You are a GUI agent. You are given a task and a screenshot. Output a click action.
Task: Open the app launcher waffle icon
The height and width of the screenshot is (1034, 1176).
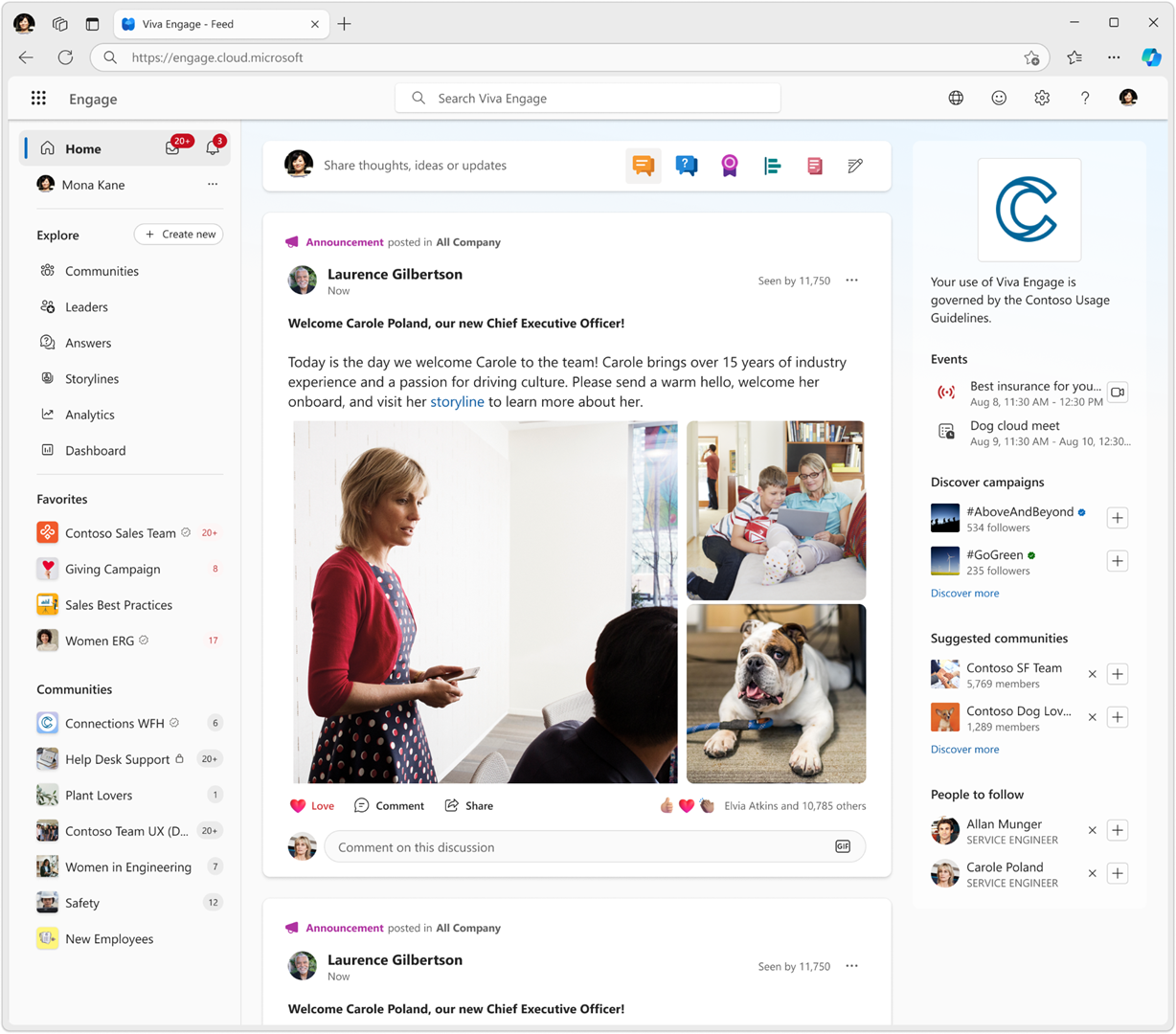pyautogui.click(x=38, y=99)
